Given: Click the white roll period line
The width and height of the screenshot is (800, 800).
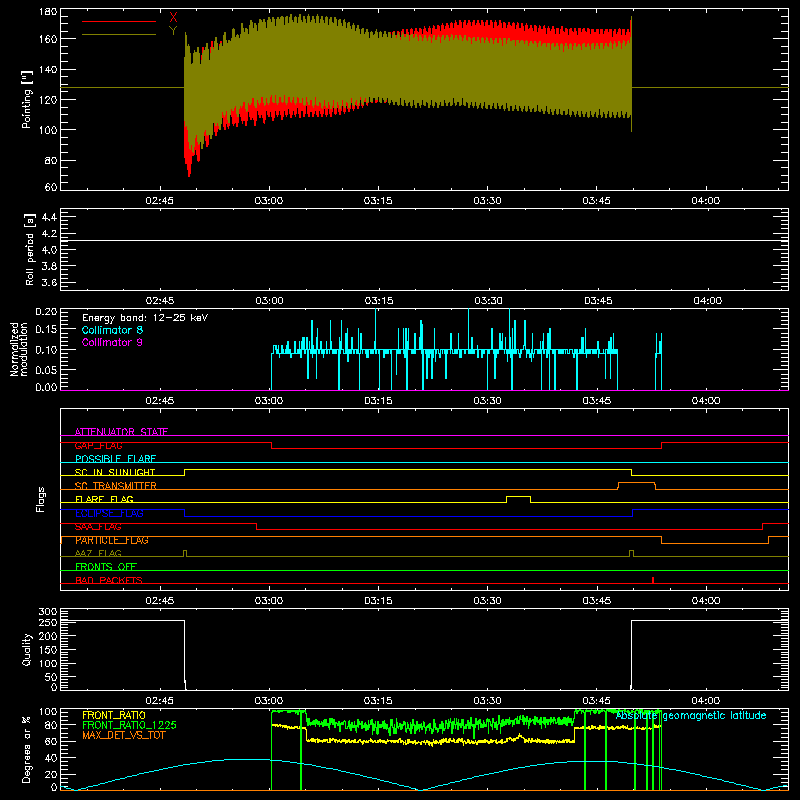Looking at the screenshot, I should click(424, 240).
